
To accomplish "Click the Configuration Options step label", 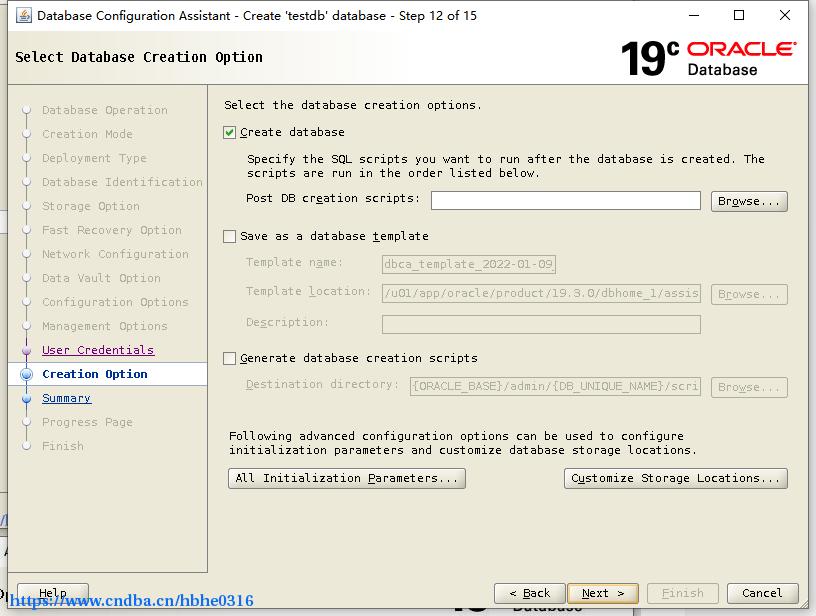I will [x=115, y=302].
